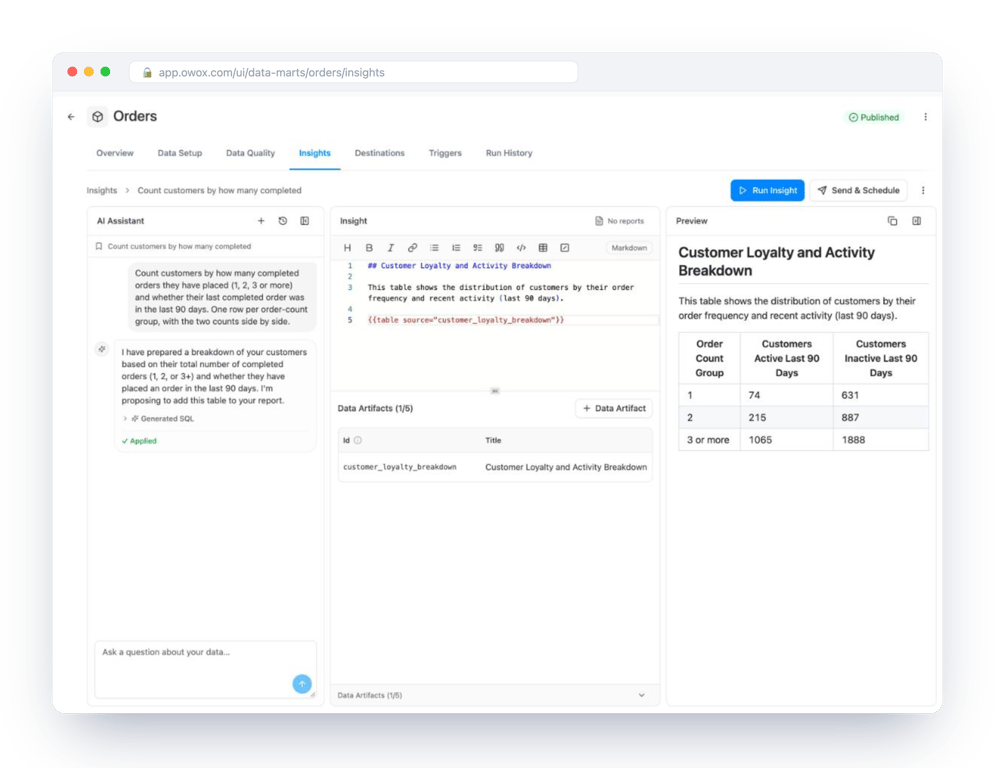Screen dimensions: 995x768
Task: Click the Orders data mart cube icon
Action: tap(97, 117)
